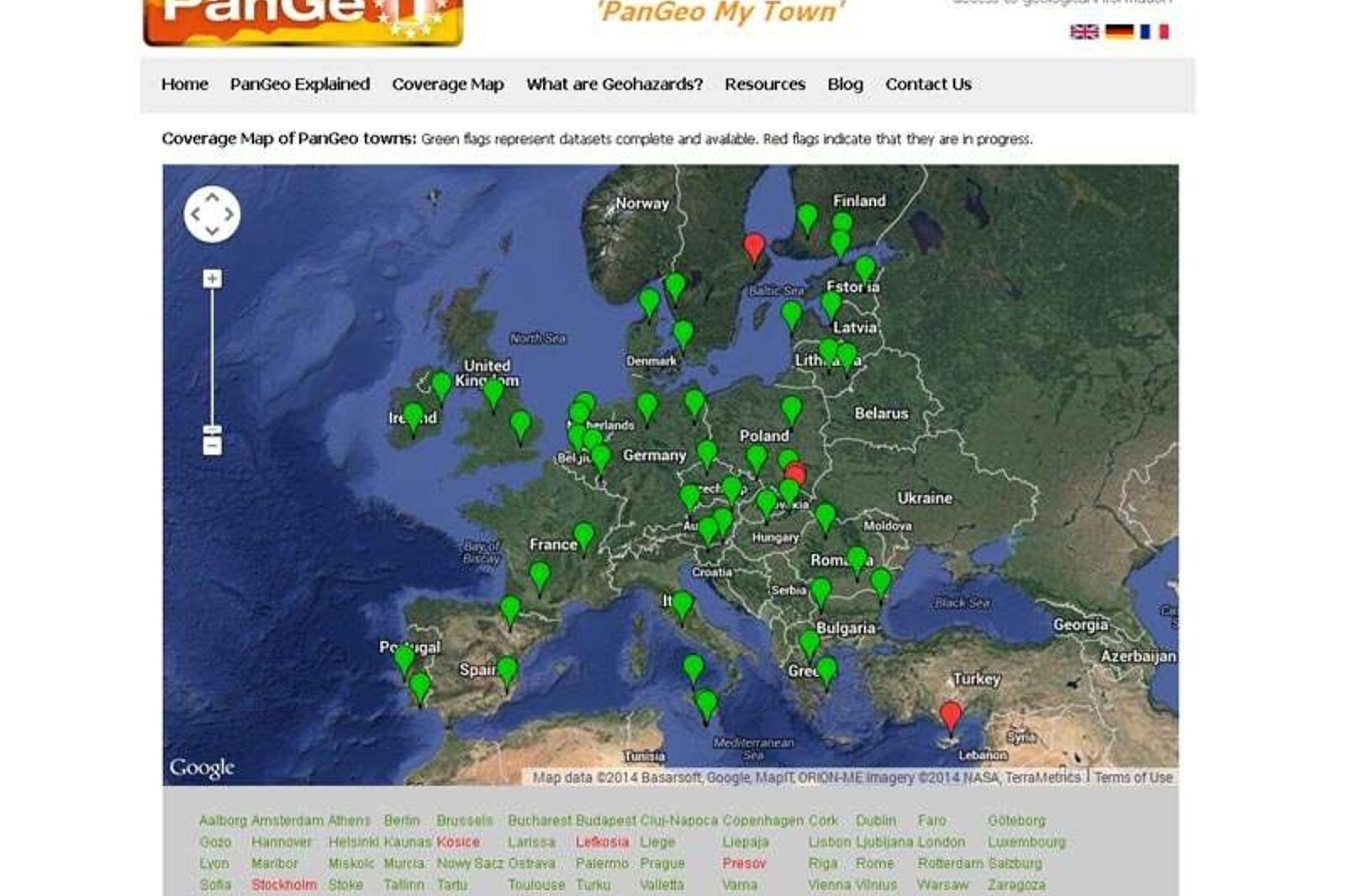Click the Terms of Use link
Screen dimensions: 1345x896
[x=1132, y=777]
